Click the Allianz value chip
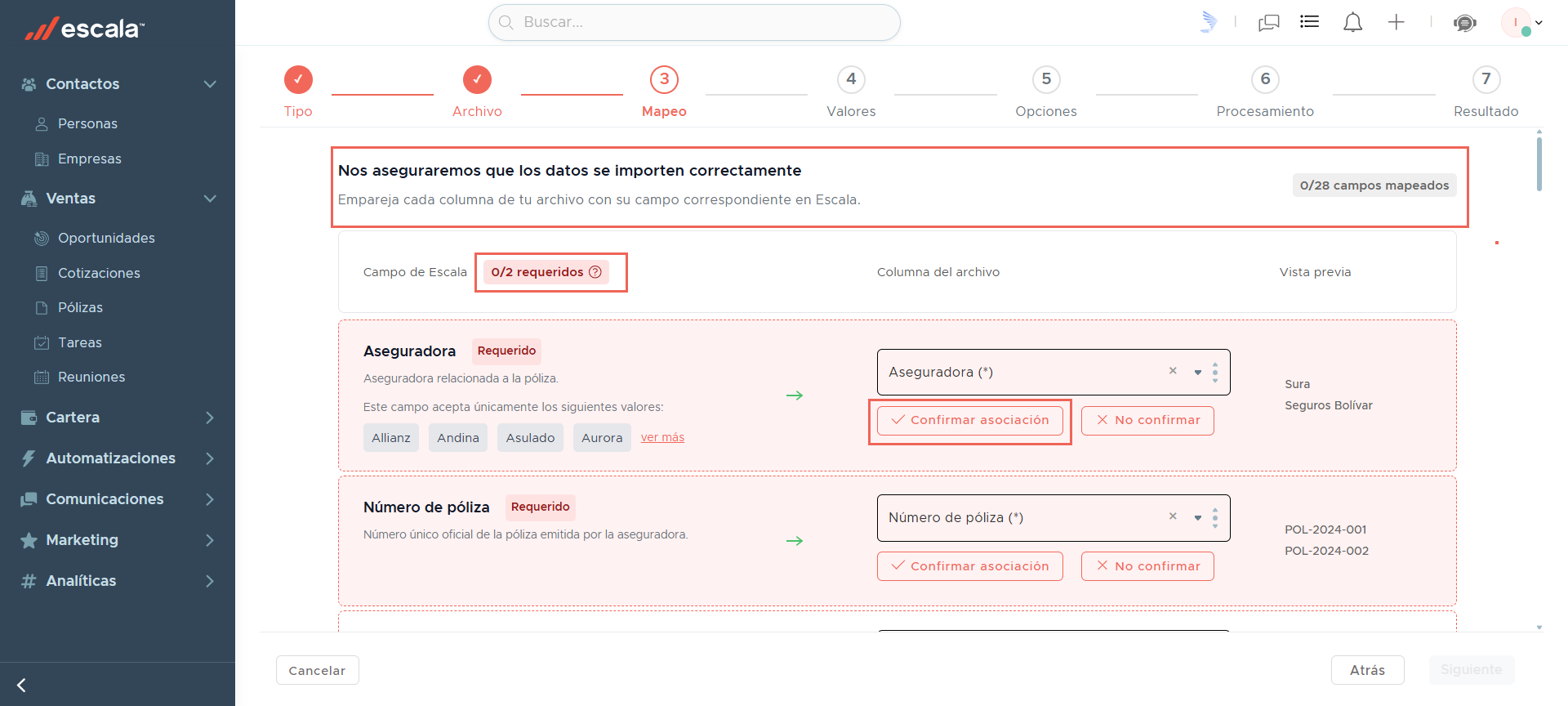The width and height of the screenshot is (1568, 706). [x=391, y=438]
